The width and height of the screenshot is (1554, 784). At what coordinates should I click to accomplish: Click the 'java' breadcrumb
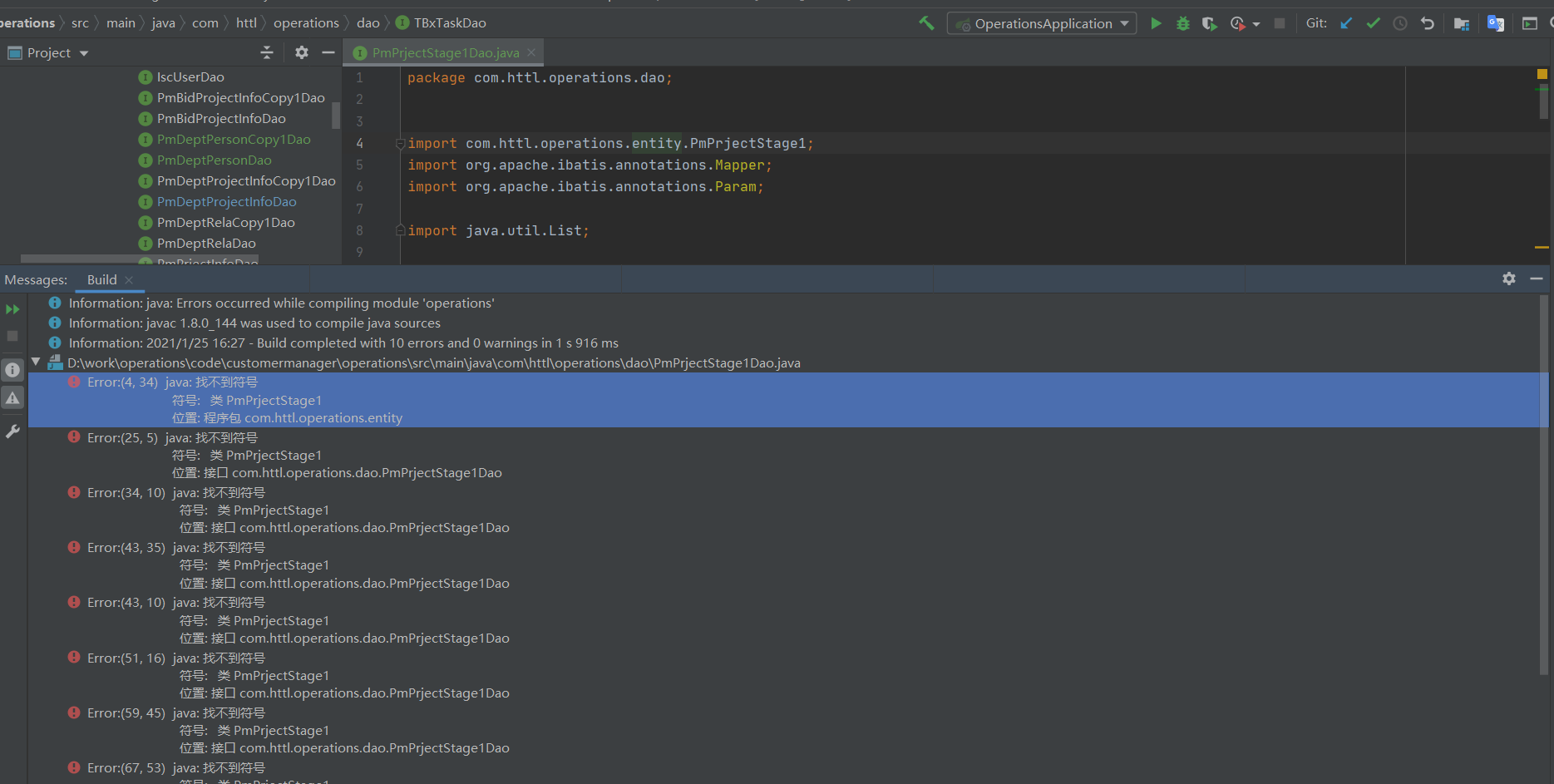pyautogui.click(x=163, y=23)
